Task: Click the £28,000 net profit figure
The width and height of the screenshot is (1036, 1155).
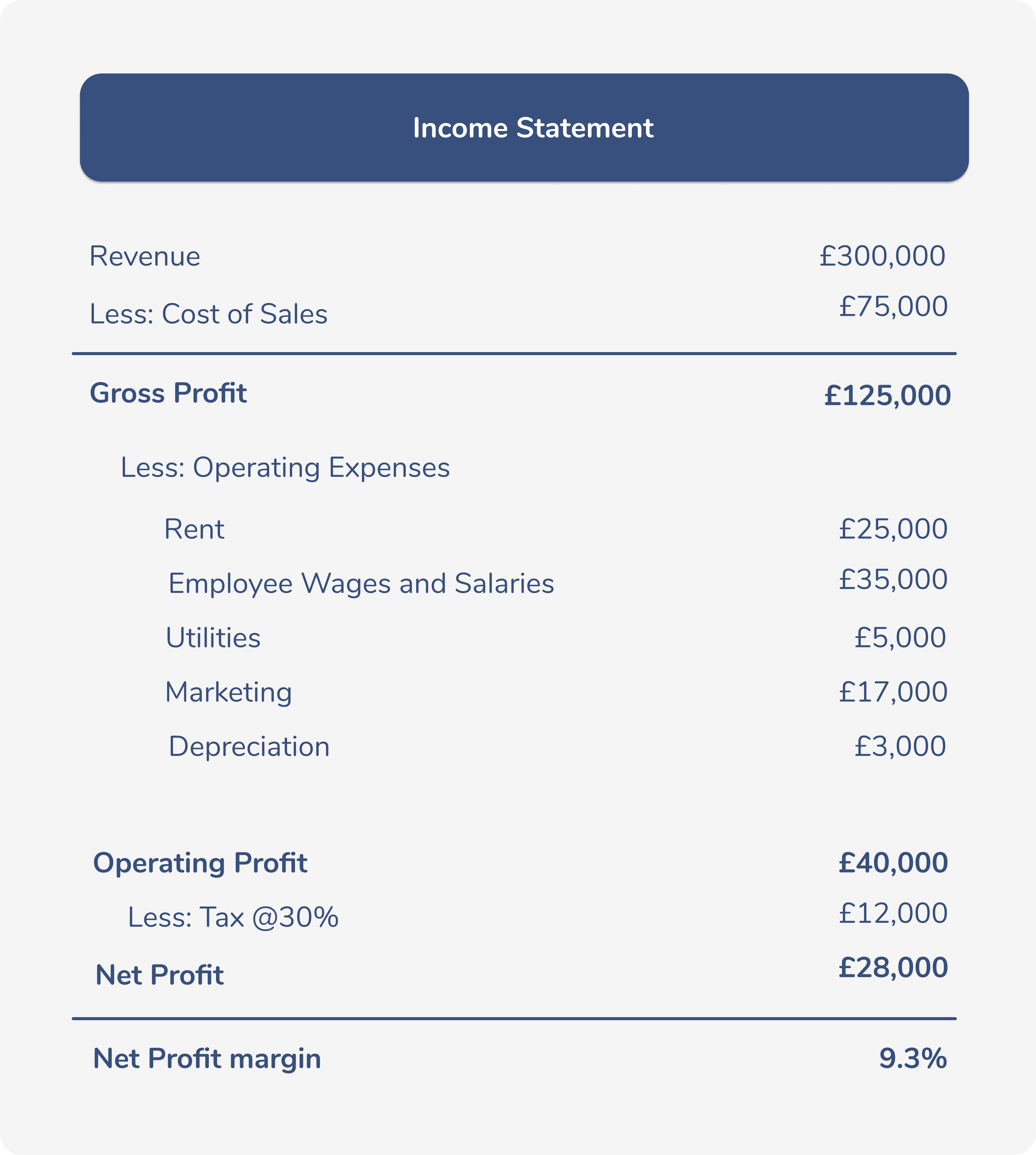Action: pos(892,967)
